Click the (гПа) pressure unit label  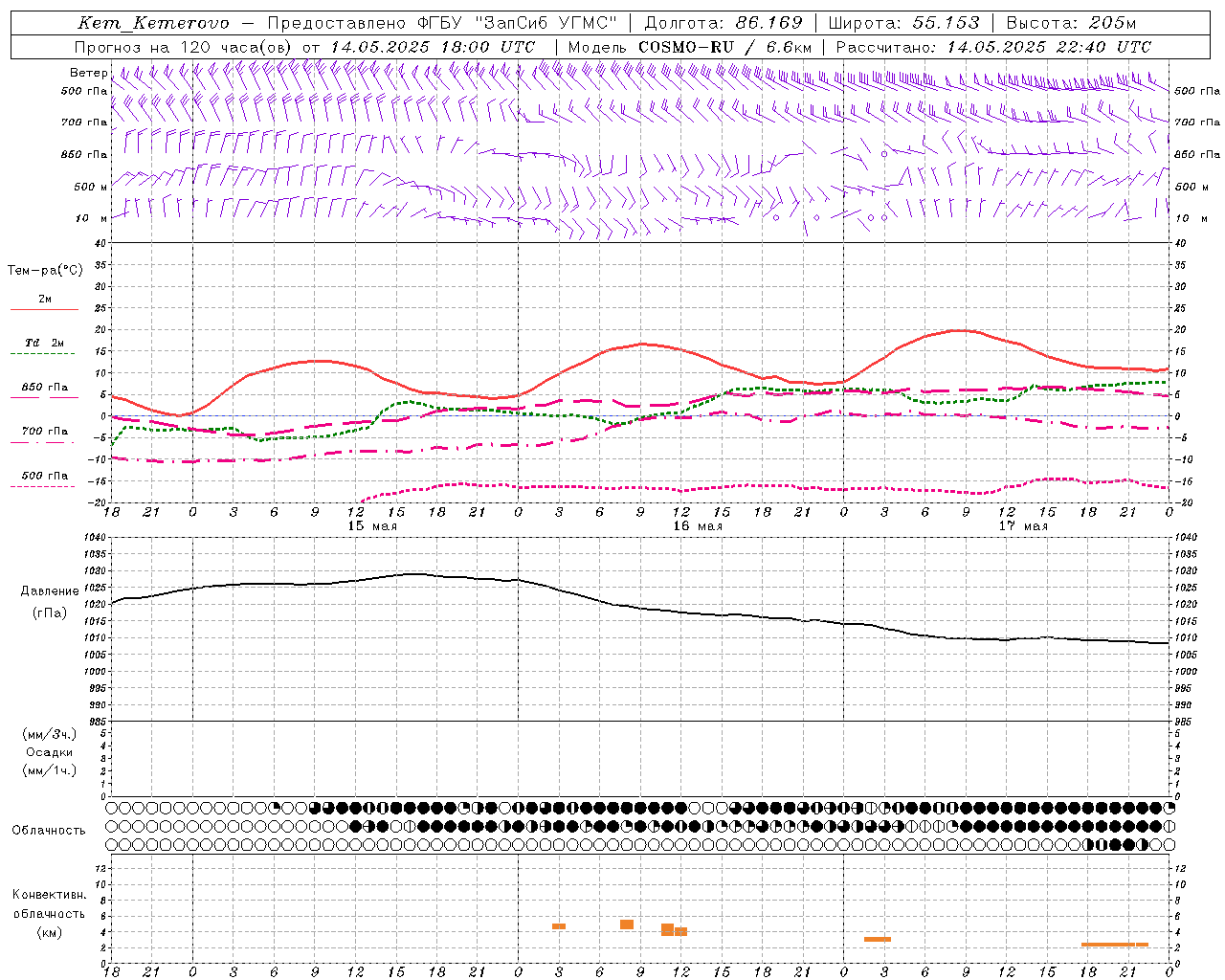click(x=50, y=612)
